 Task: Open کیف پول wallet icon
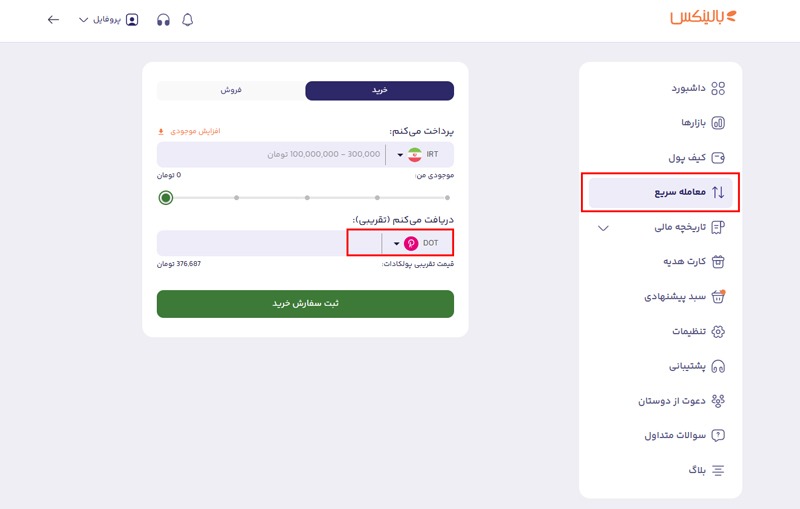[x=718, y=158]
